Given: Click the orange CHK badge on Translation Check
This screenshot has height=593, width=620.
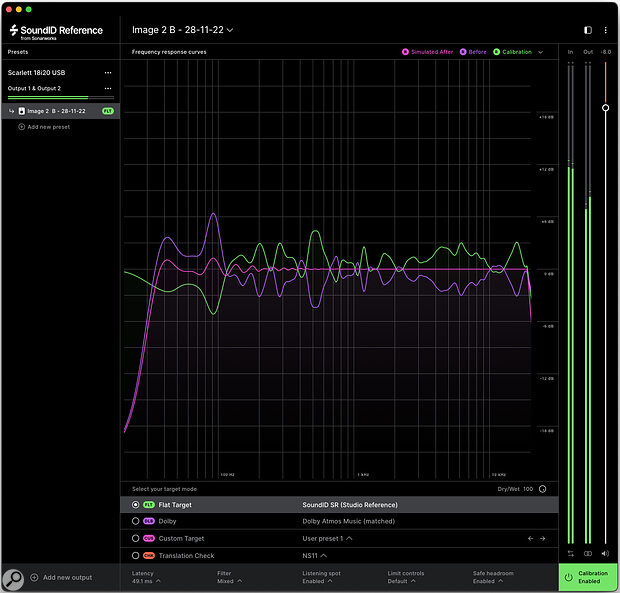Looking at the screenshot, I should click(149, 555).
